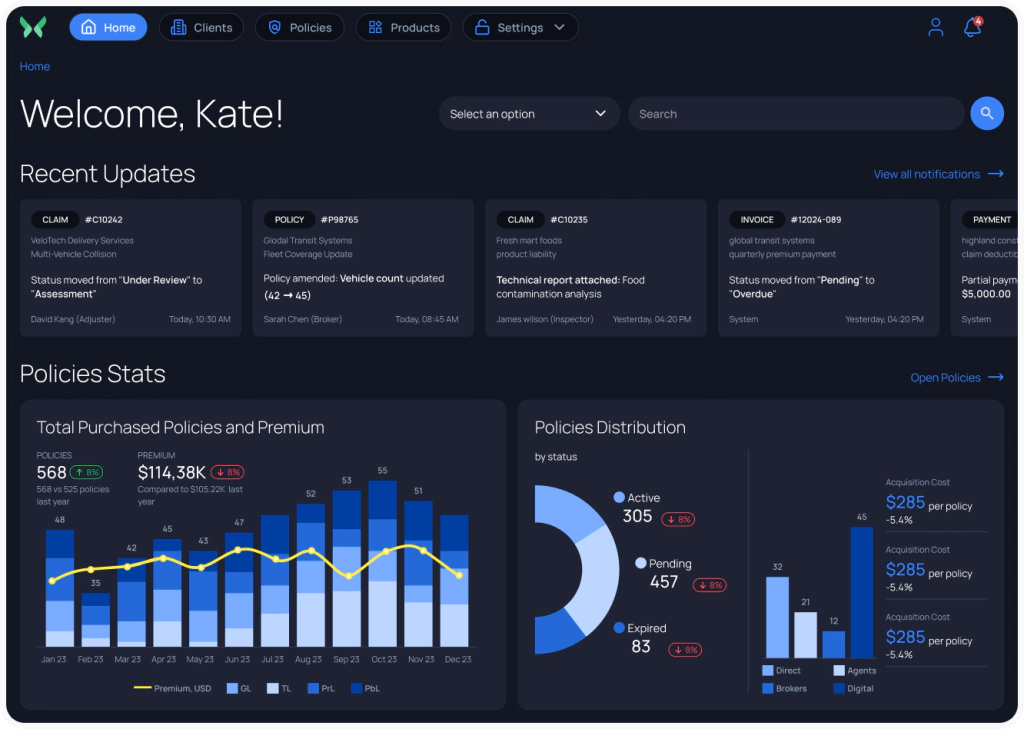Toggle the Brokers legend item
Image resolution: width=1024 pixels, height=729 pixels.
point(783,688)
